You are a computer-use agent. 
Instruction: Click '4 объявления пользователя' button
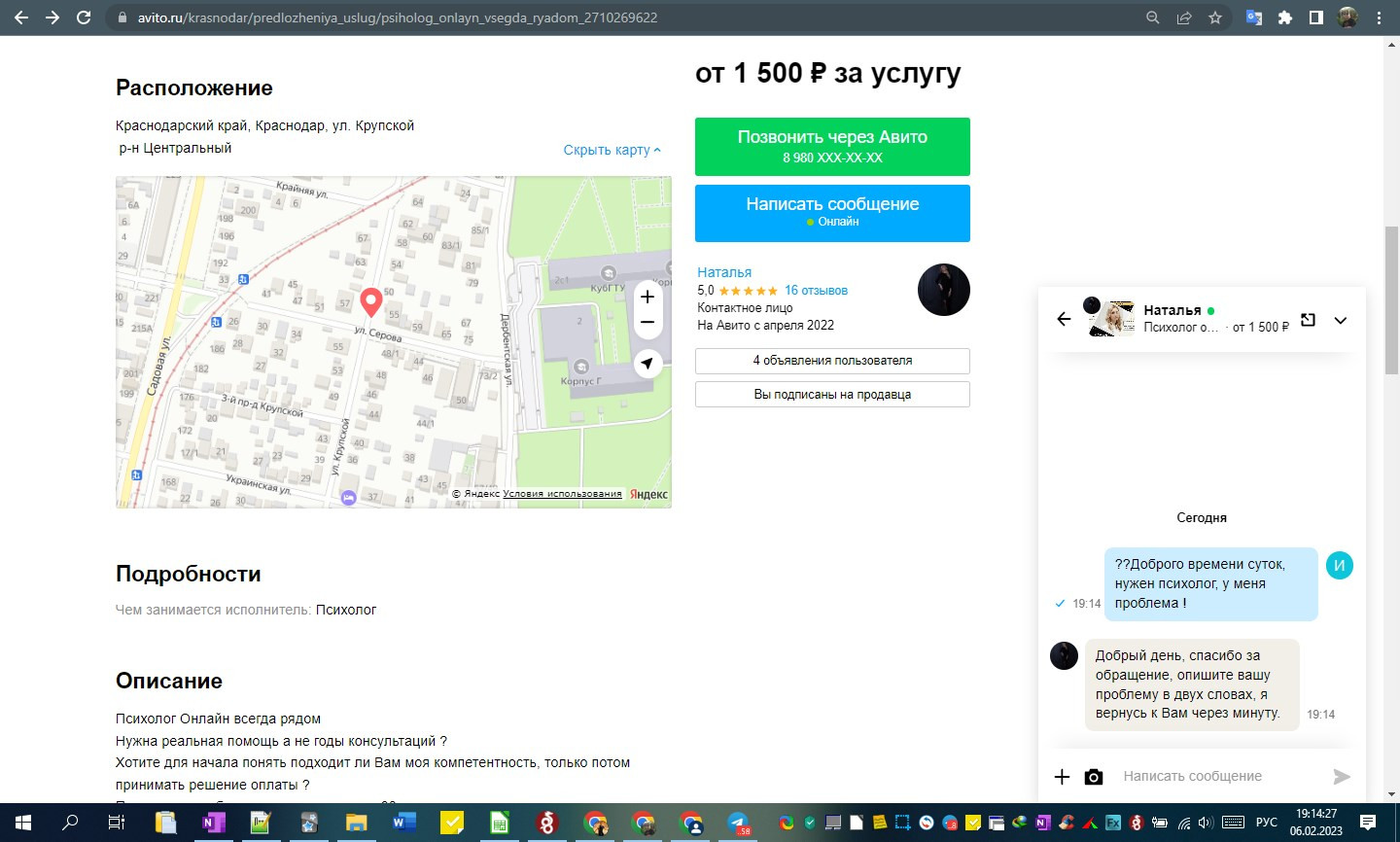tap(832, 361)
